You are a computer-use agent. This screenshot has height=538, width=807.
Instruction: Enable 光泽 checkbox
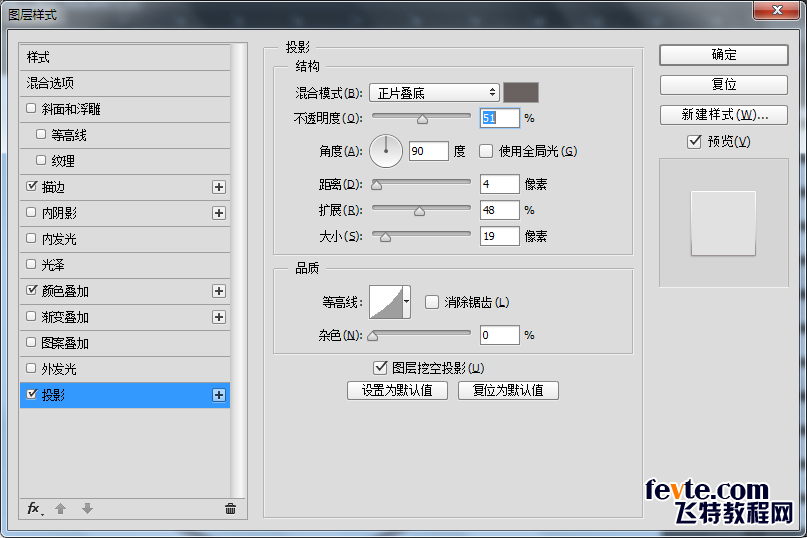(x=31, y=264)
